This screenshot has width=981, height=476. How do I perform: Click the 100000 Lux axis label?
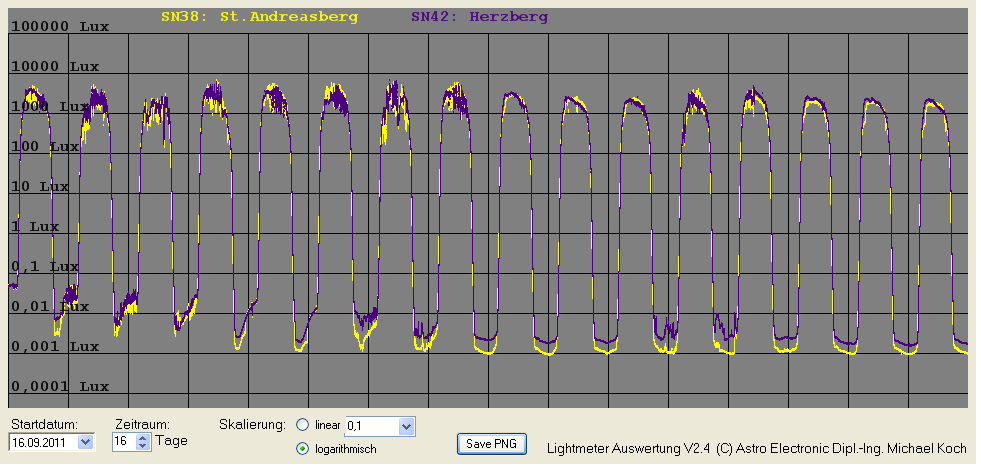pos(60,26)
